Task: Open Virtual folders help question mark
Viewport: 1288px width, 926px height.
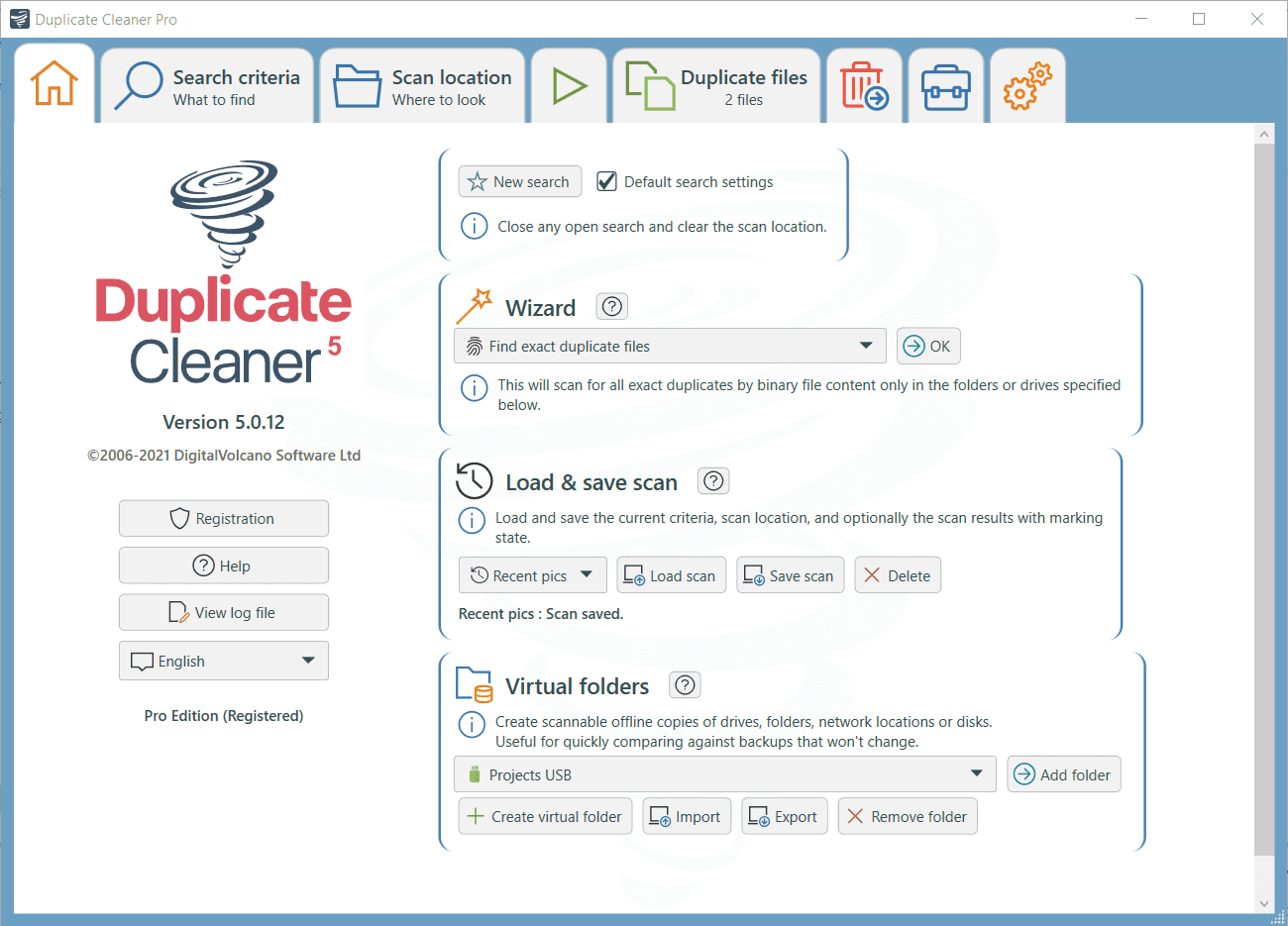Action: pos(685,684)
